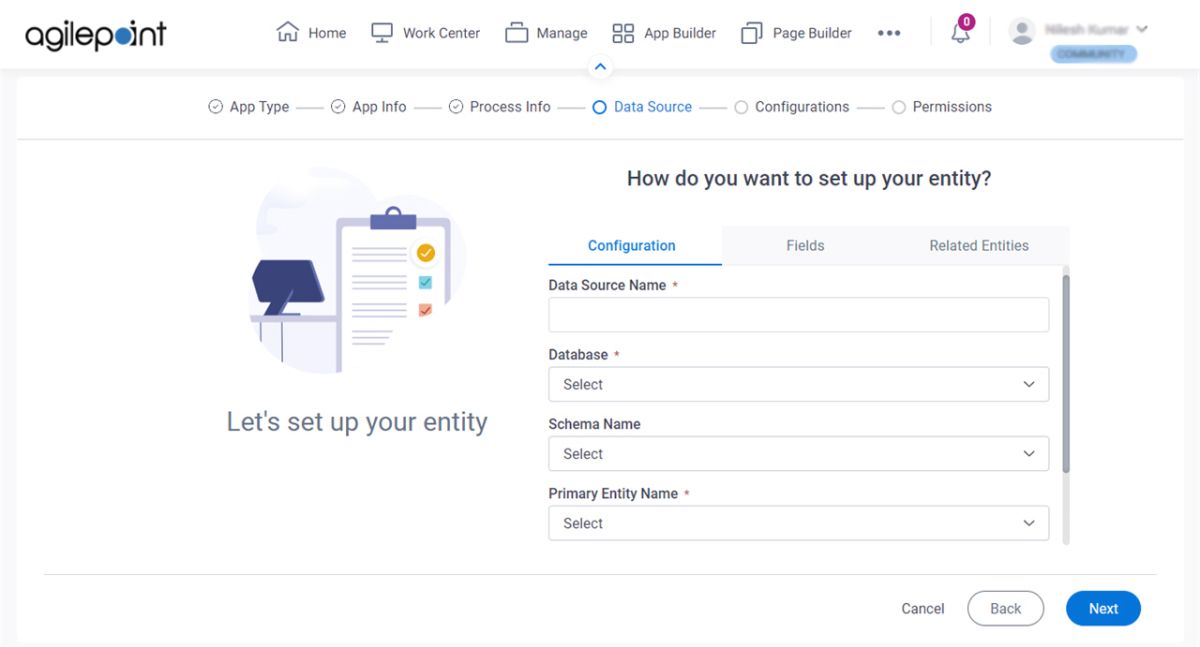Click the Manage briefcase icon
The height and width of the screenshot is (647, 1200).
pyautogui.click(x=516, y=33)
